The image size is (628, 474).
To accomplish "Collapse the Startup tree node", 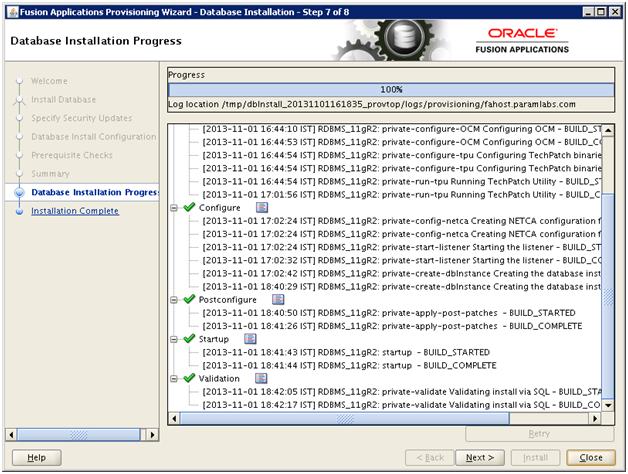I will [x=174, y=339].
